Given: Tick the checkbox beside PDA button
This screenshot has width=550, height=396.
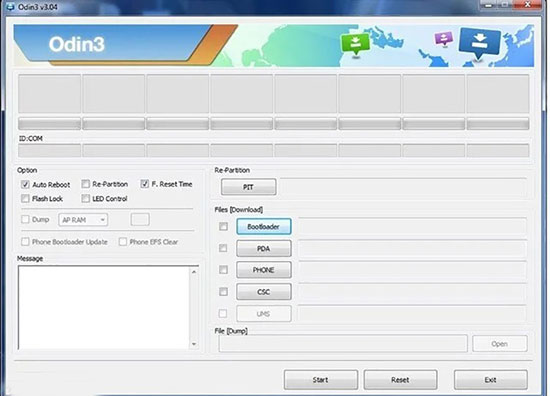Looking at the screenshot, I should coord(223,248).
